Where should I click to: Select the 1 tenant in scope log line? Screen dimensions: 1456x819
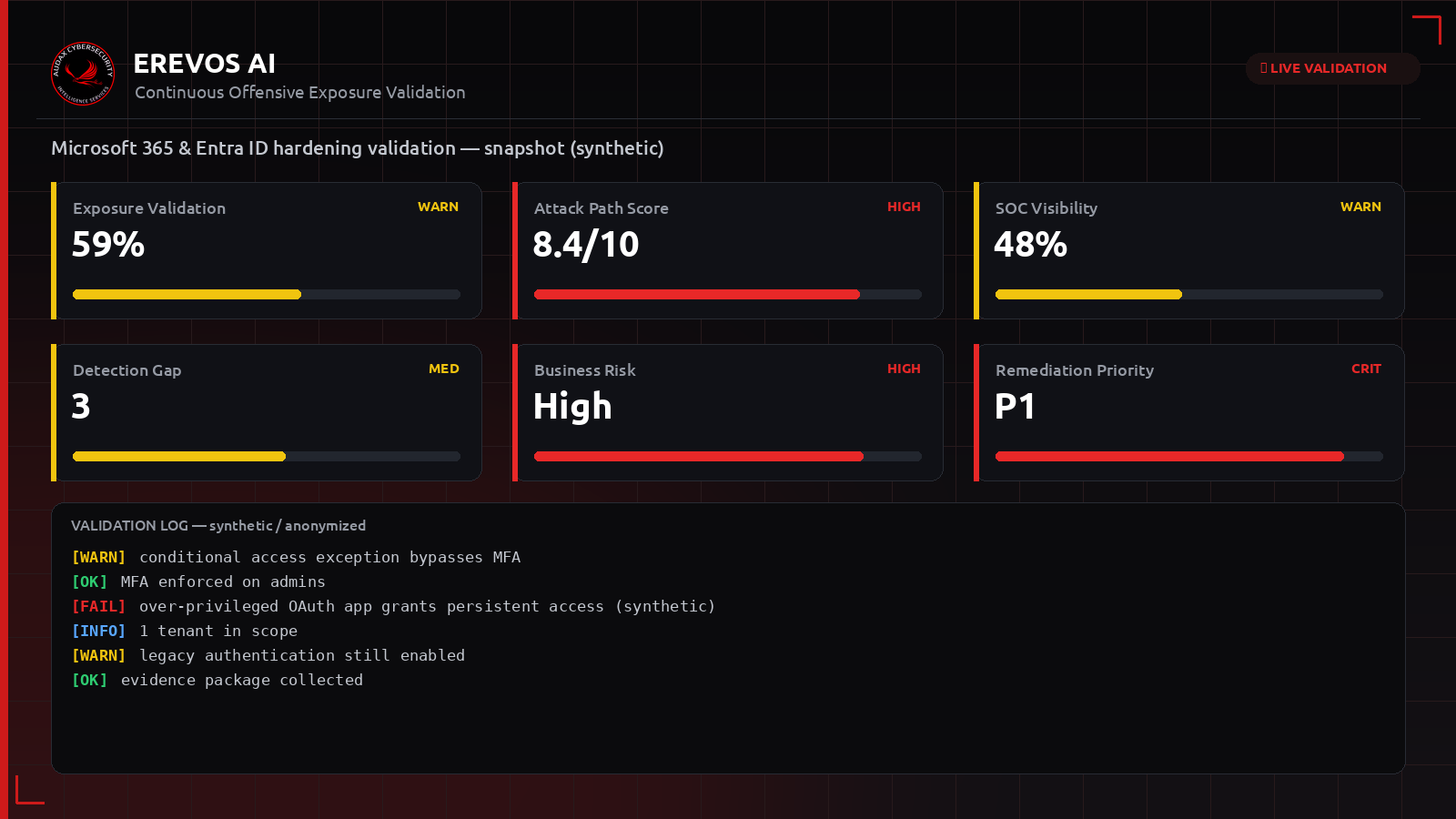tap(185, 631)
